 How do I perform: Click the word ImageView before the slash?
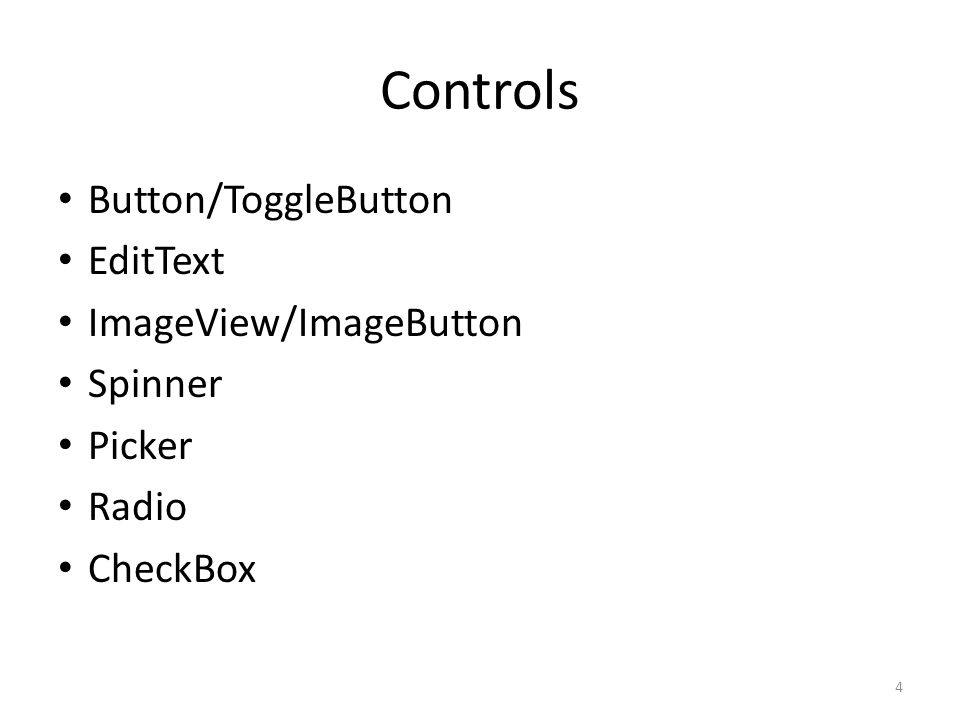click(184, 323)
